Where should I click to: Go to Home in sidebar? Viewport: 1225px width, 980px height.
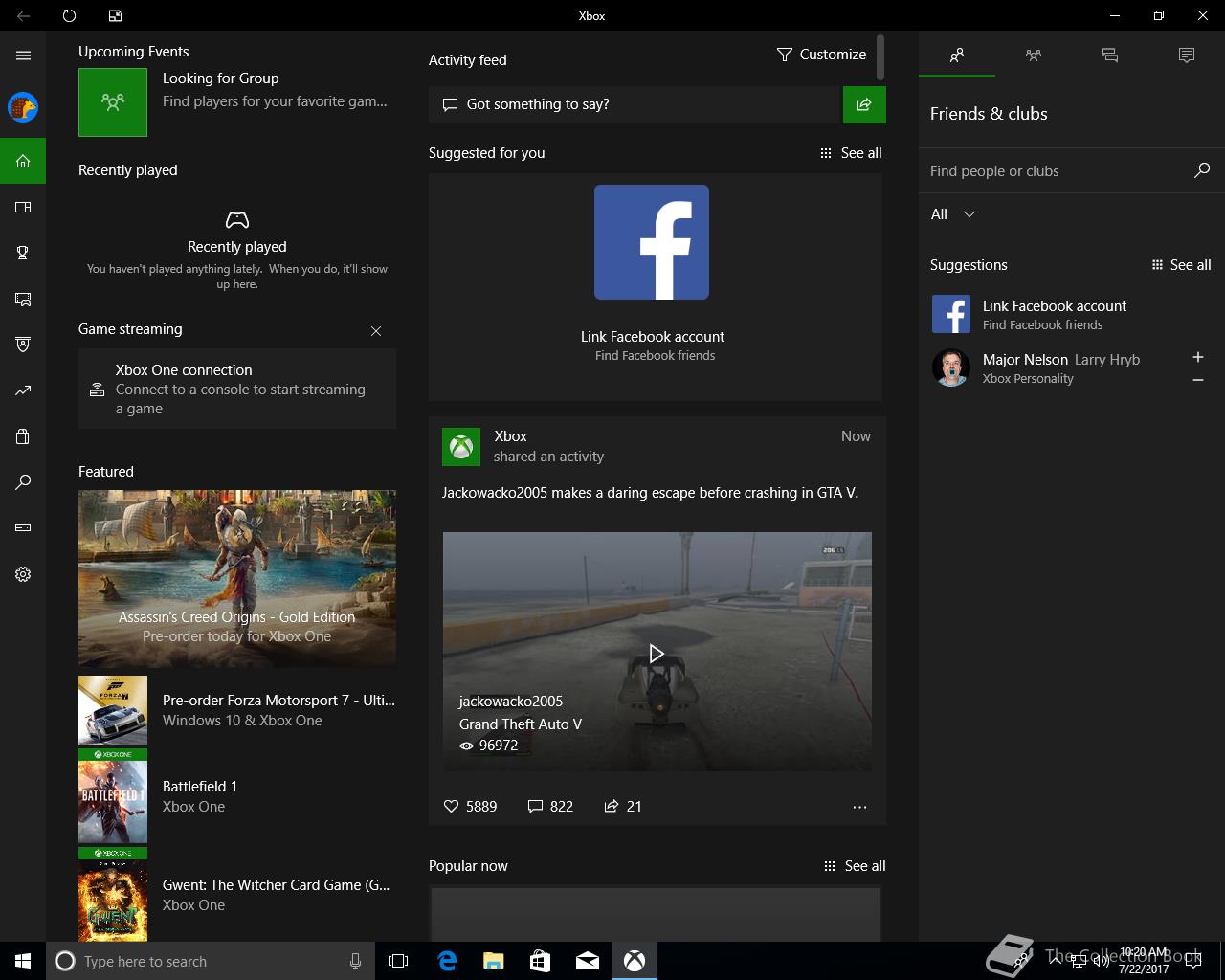coord(23,161)
